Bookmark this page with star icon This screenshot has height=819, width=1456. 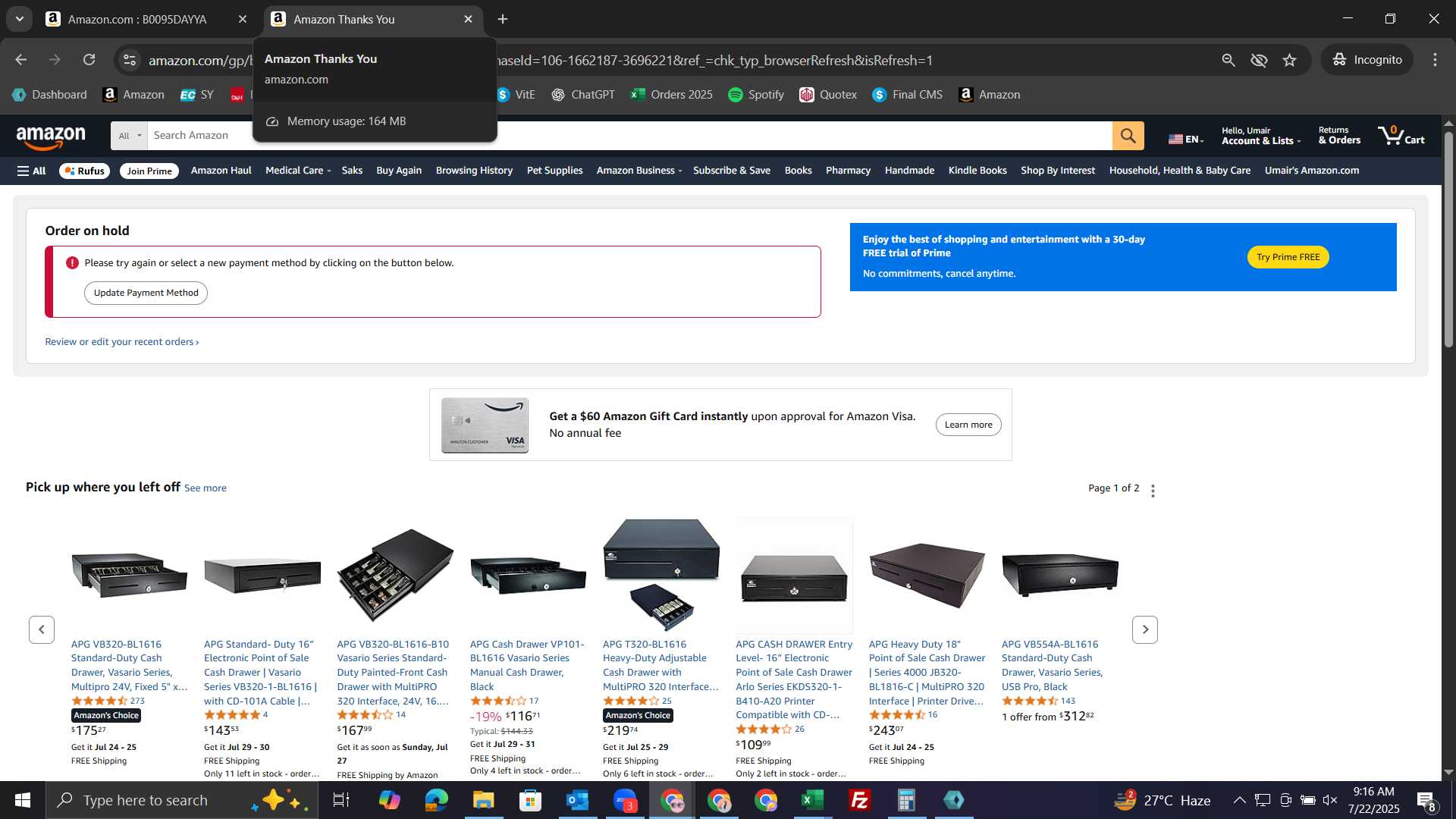pyautogui.click(x=1289, y=60)
